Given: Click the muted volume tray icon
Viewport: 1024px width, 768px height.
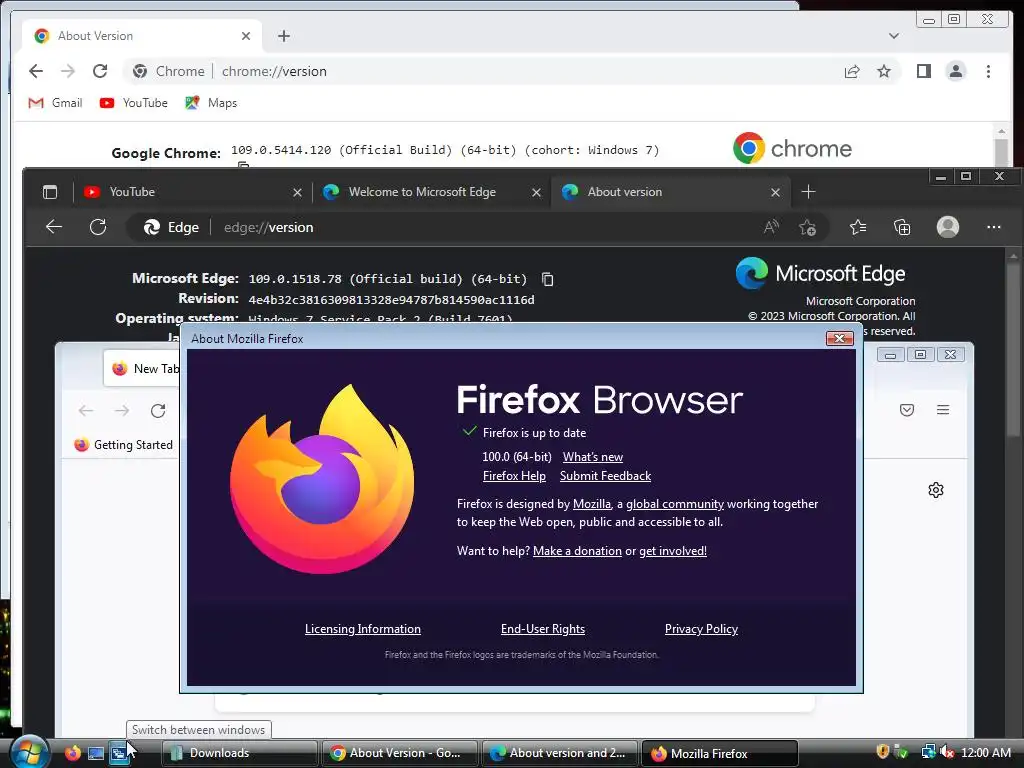Looking at the screenshot, I should (946, 753).
